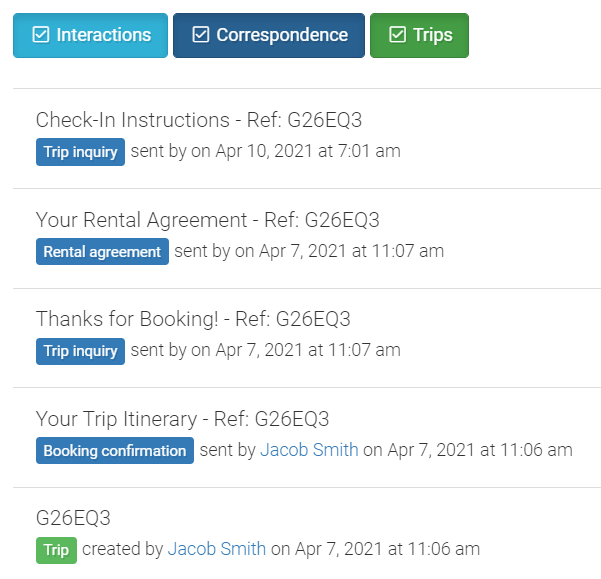Click the Rental agreement tag badge

tap(102, 252)
